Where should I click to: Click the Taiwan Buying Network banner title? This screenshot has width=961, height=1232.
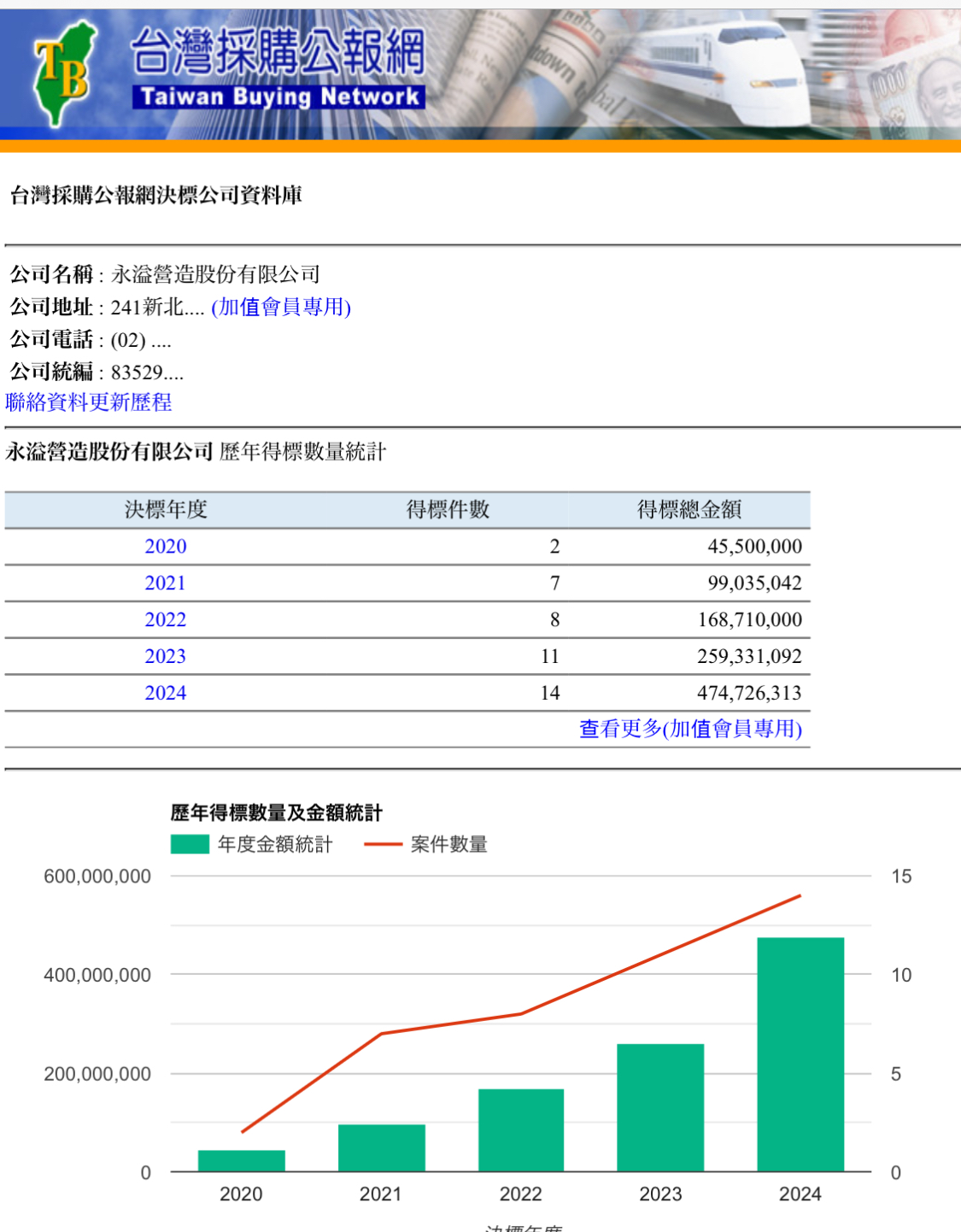pos(278,68)
